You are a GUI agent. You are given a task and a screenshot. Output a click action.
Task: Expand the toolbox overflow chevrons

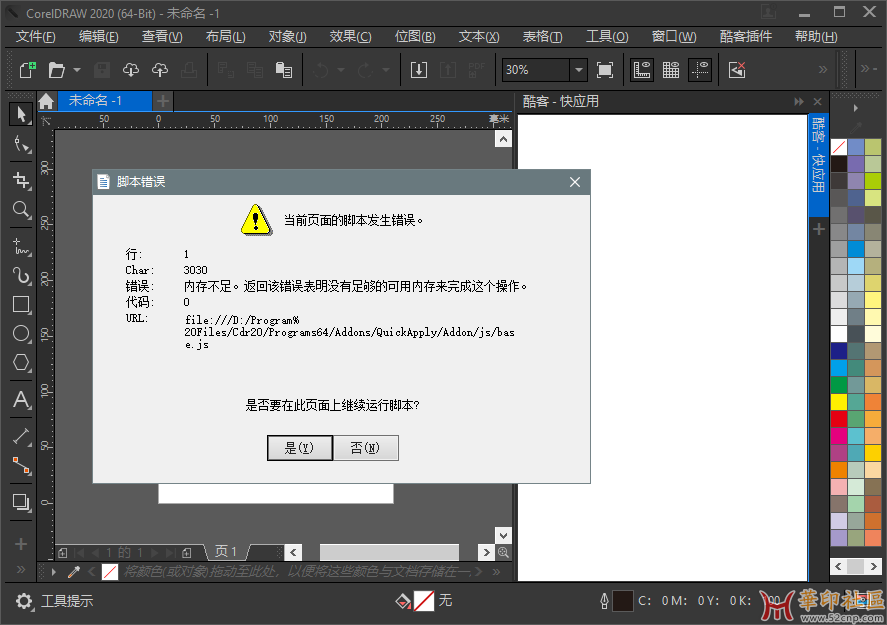21,569
